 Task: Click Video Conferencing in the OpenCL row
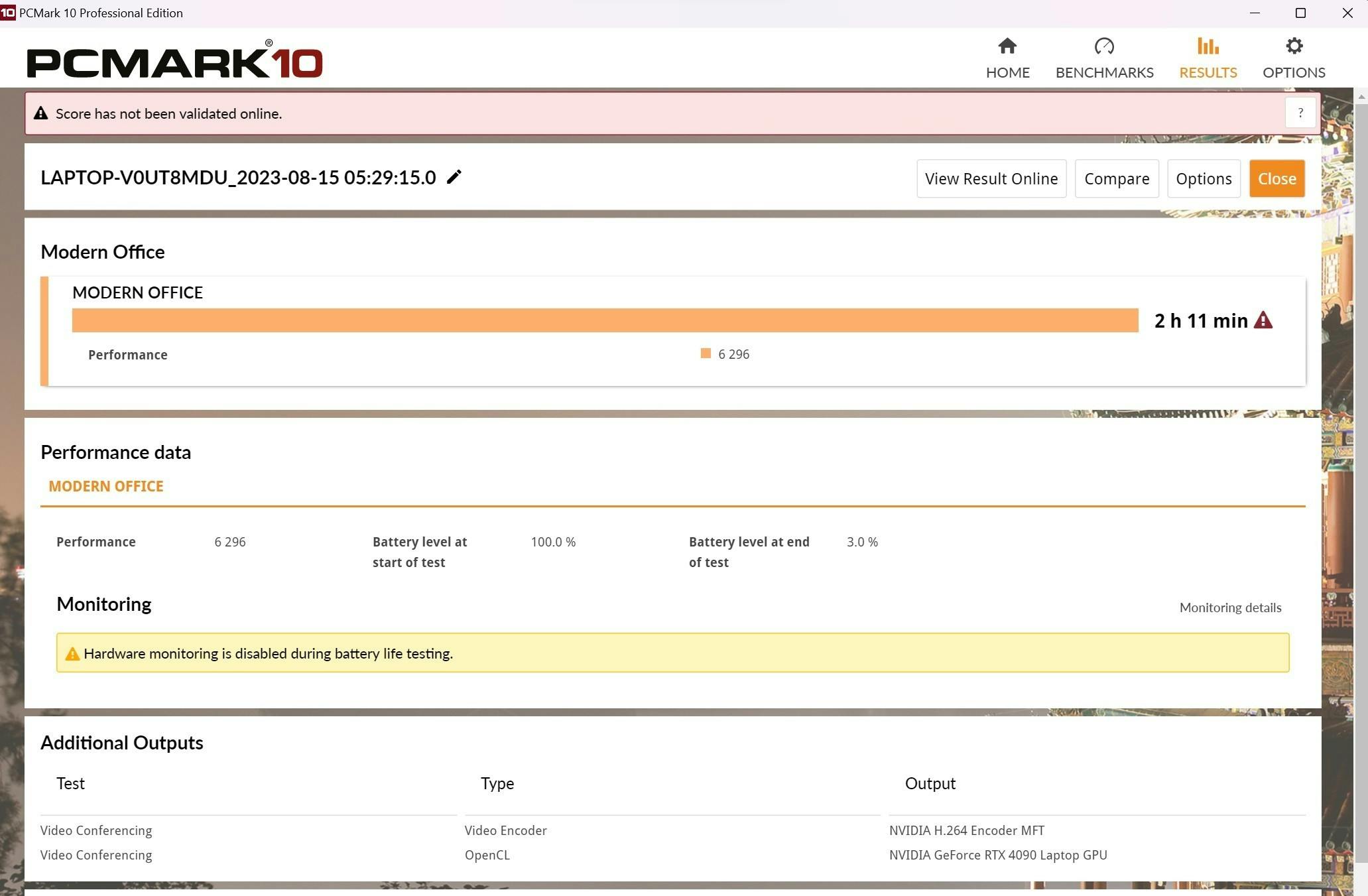tap(96, 855)
